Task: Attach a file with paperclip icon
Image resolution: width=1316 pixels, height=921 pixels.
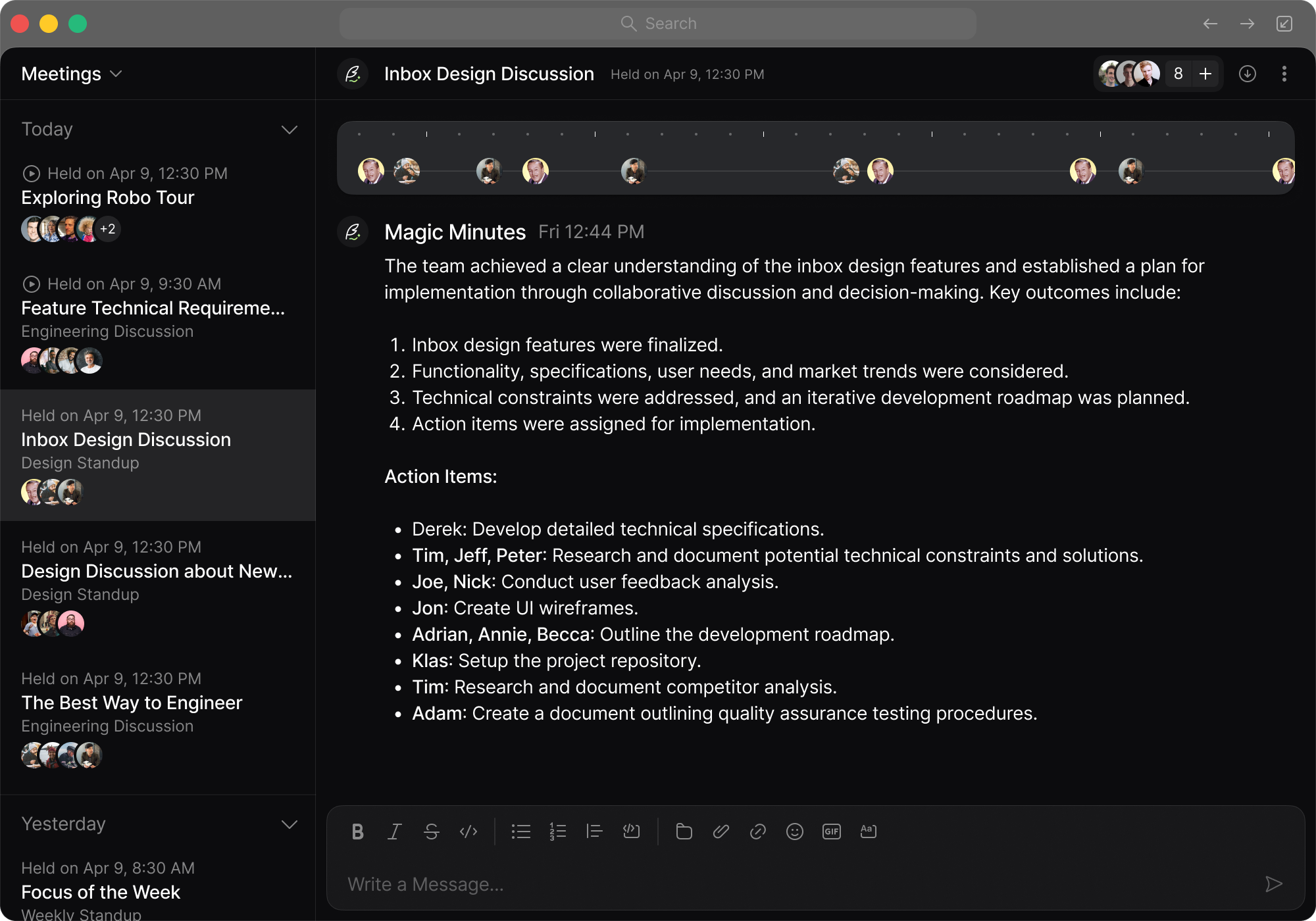Action: 721,832
